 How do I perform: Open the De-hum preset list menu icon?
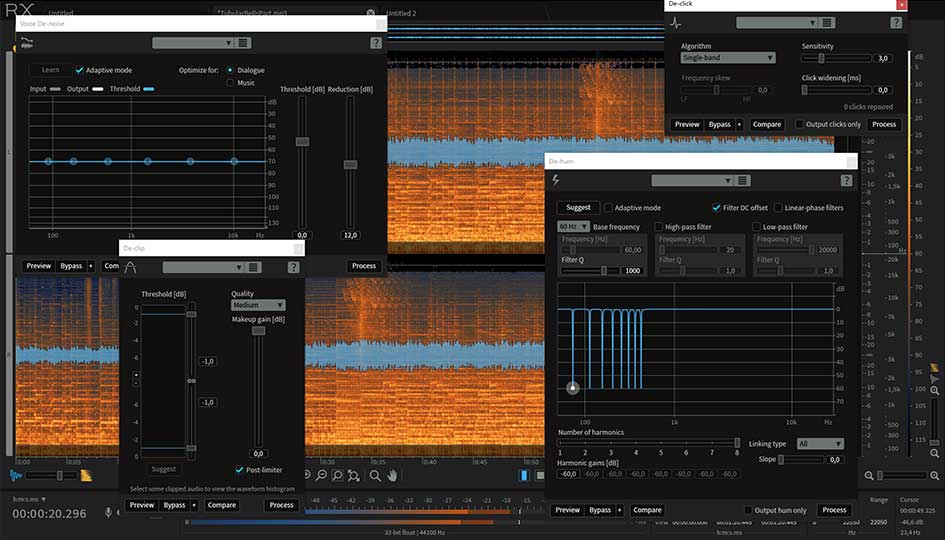(x=742, y=181)
